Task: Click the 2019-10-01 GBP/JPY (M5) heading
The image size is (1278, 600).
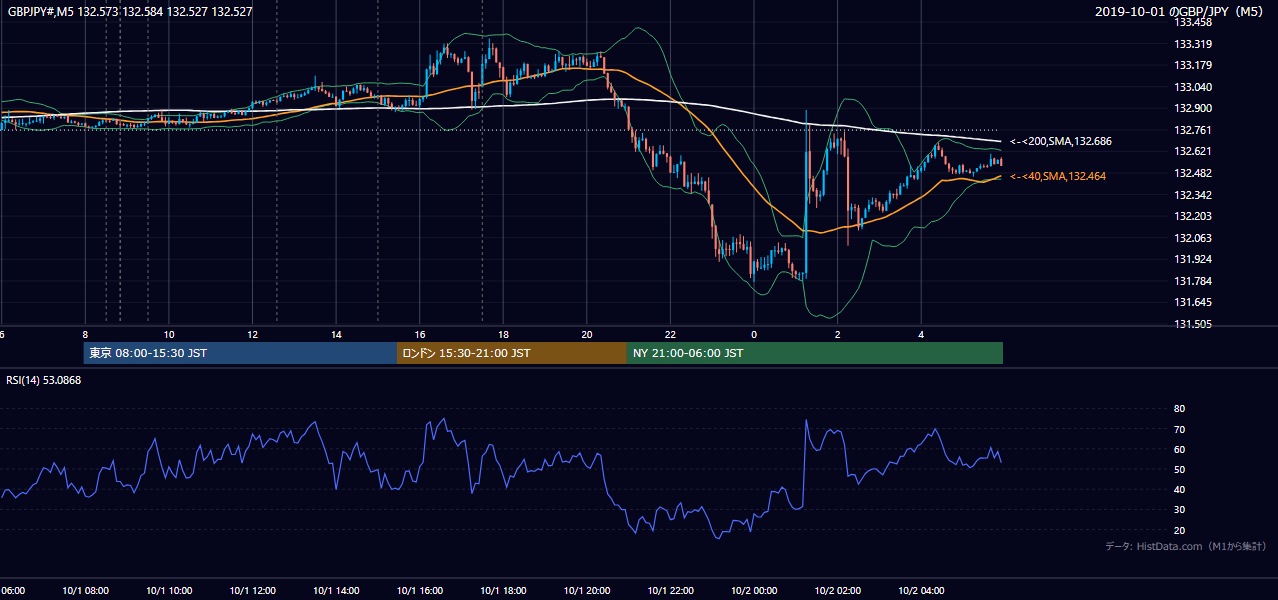Action: pos(1181,12)
